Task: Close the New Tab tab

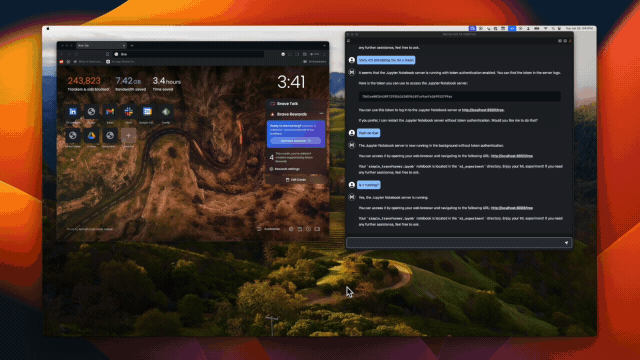Action: point(124,46)
